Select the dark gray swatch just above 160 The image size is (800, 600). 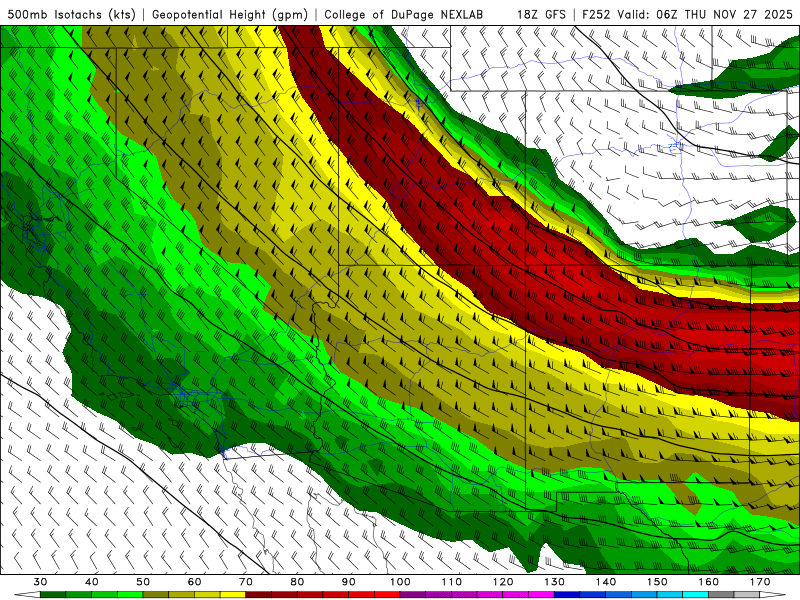(x=721, y=595)
